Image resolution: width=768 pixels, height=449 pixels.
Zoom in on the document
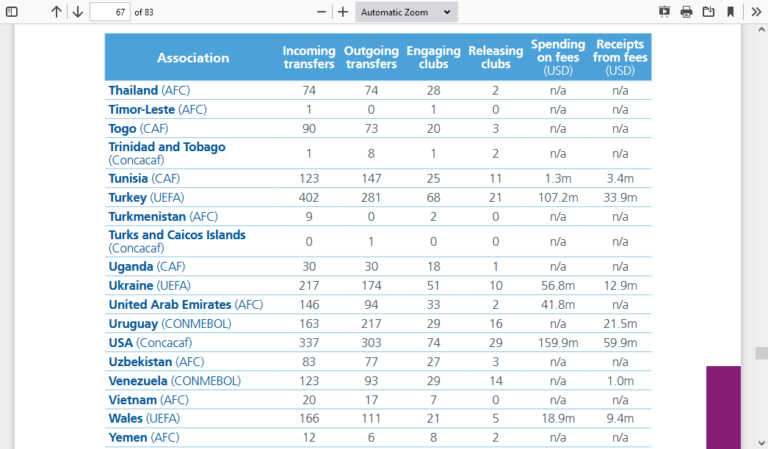[343, 12]
